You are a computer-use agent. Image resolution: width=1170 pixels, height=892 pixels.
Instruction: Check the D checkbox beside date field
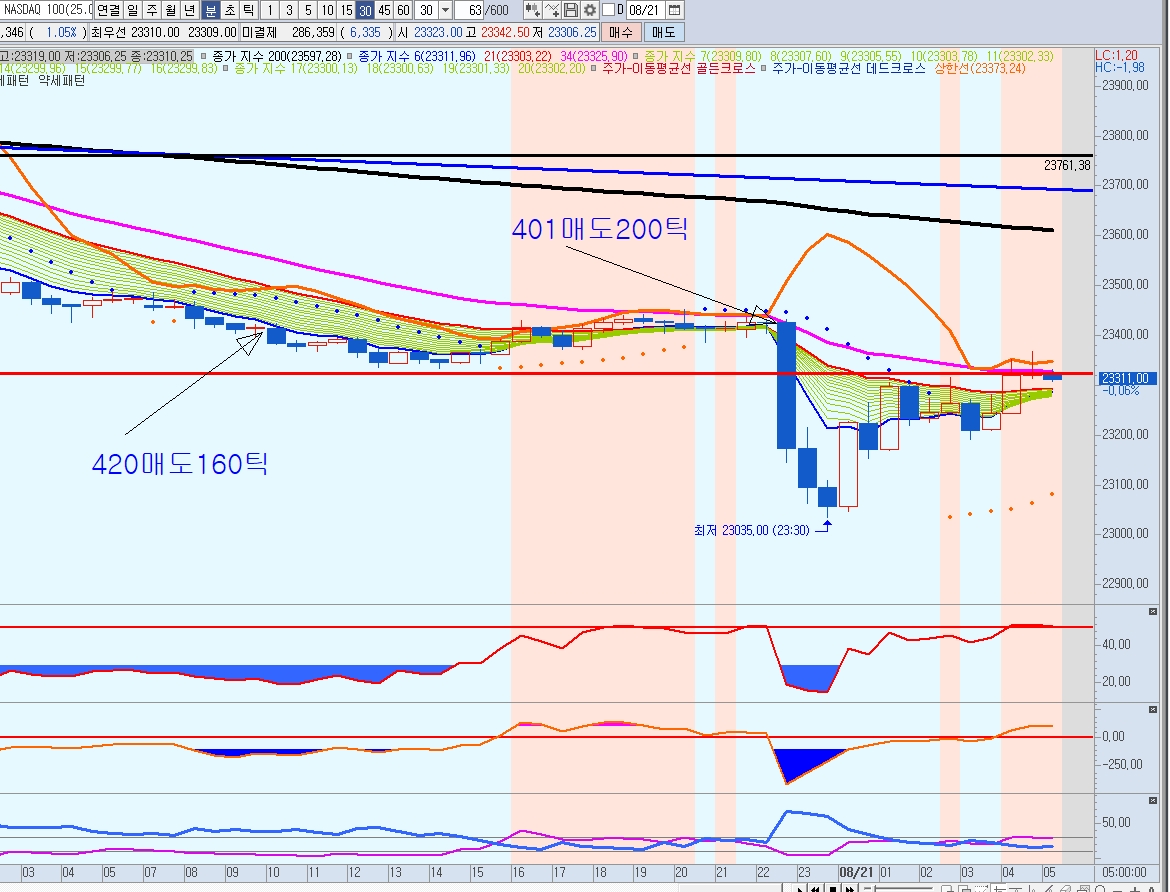pos(607,10)
